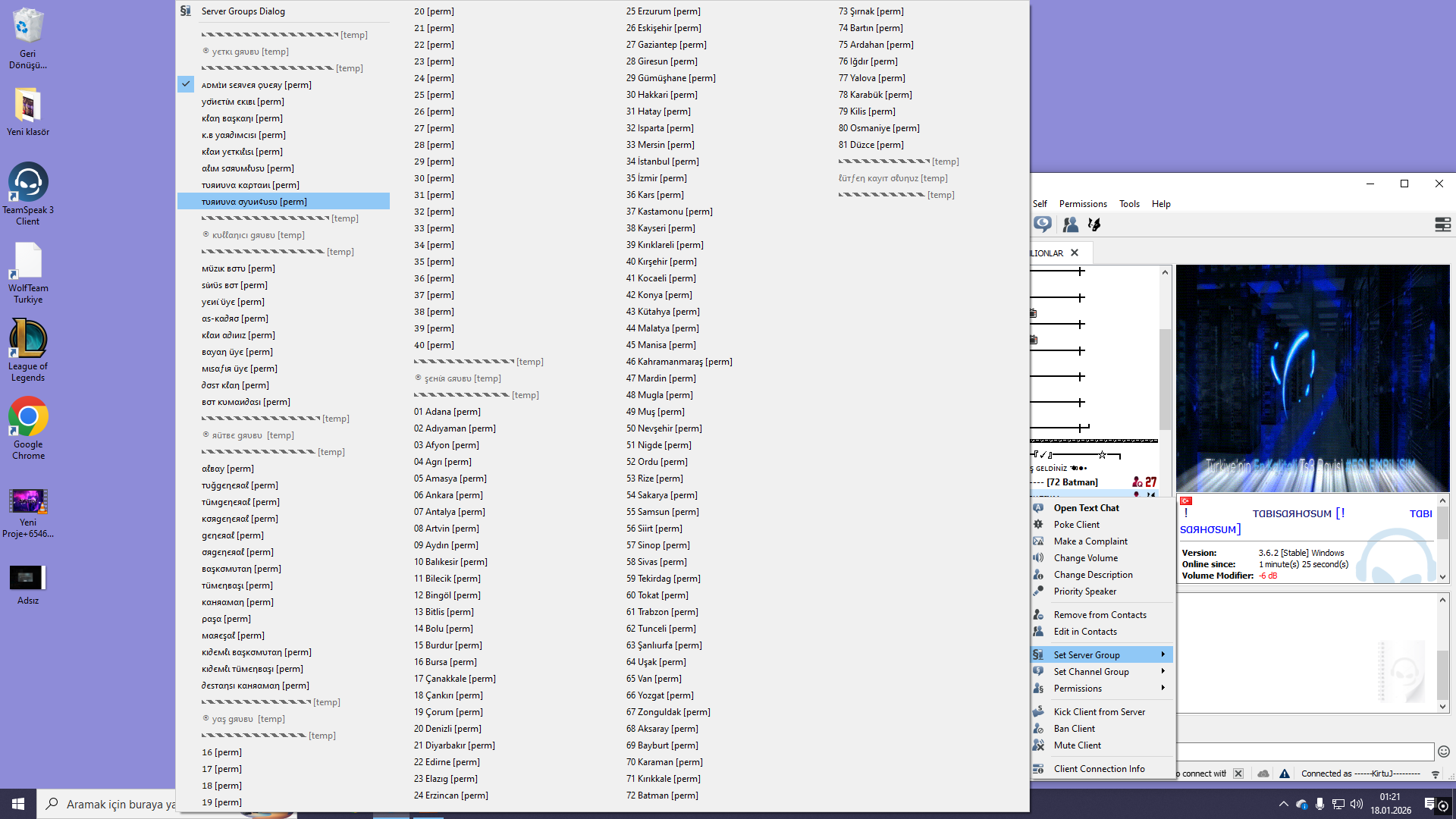The width and height of the screenshot is (1456, 819).
Task: Open the Tools menu
Action: click(x=1129, y=204)
